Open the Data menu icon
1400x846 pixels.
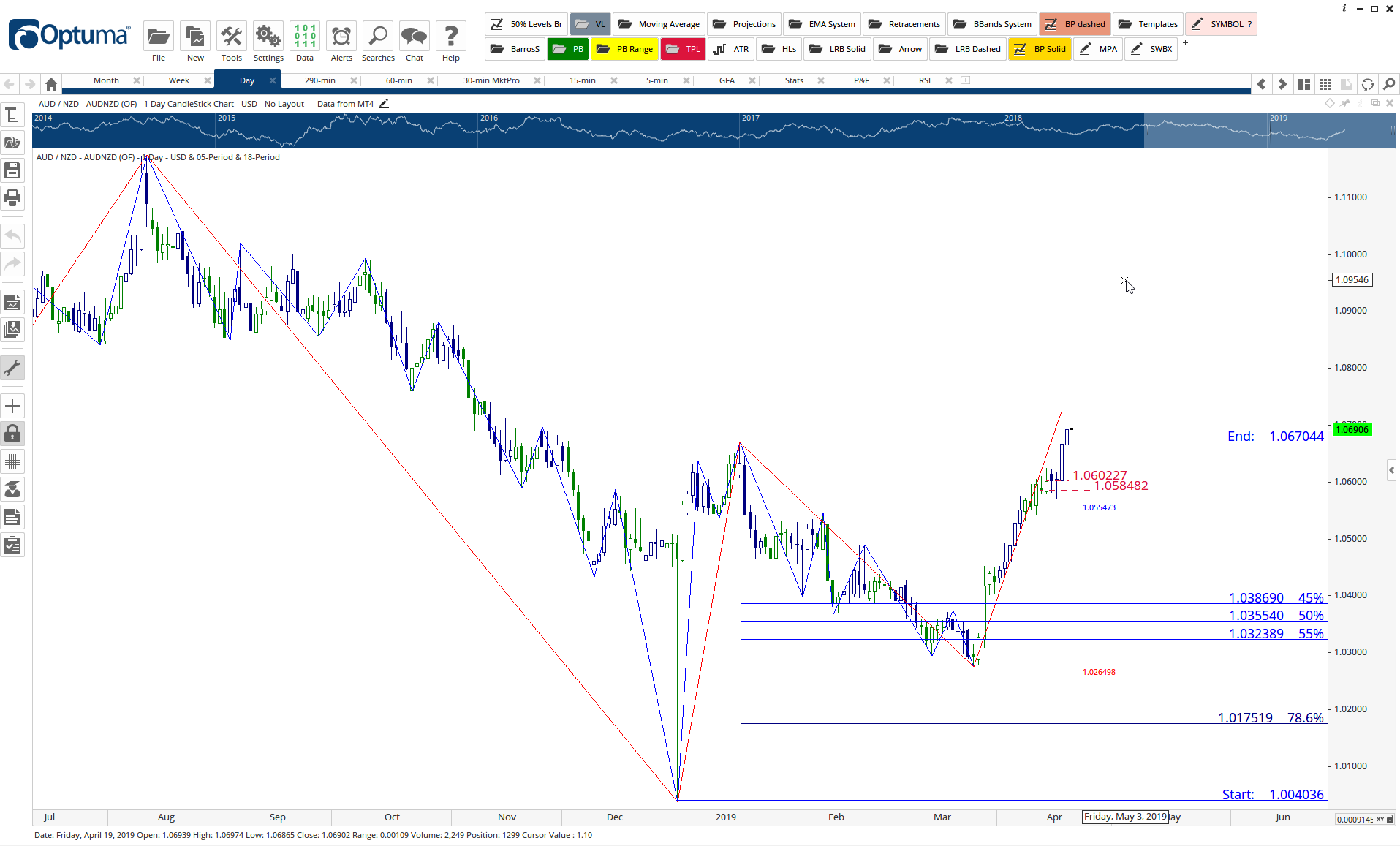(x=305, y=36)
